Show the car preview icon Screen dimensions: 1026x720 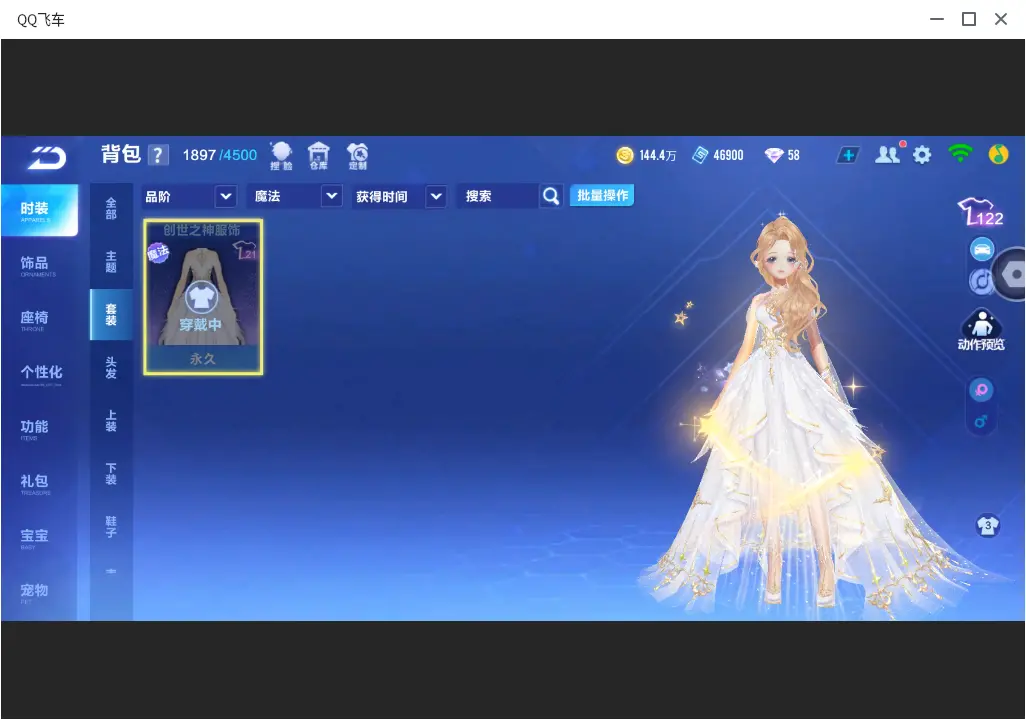982,249
